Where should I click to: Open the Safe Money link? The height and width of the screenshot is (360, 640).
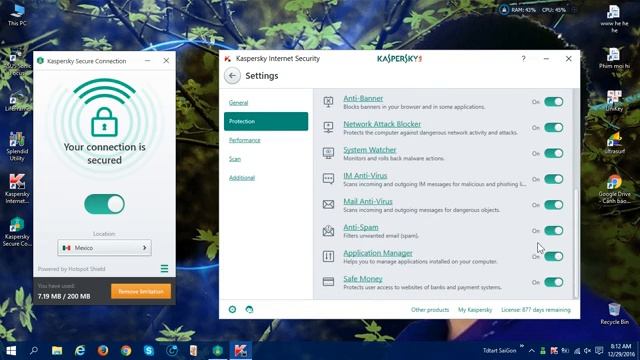click(363, 279)
